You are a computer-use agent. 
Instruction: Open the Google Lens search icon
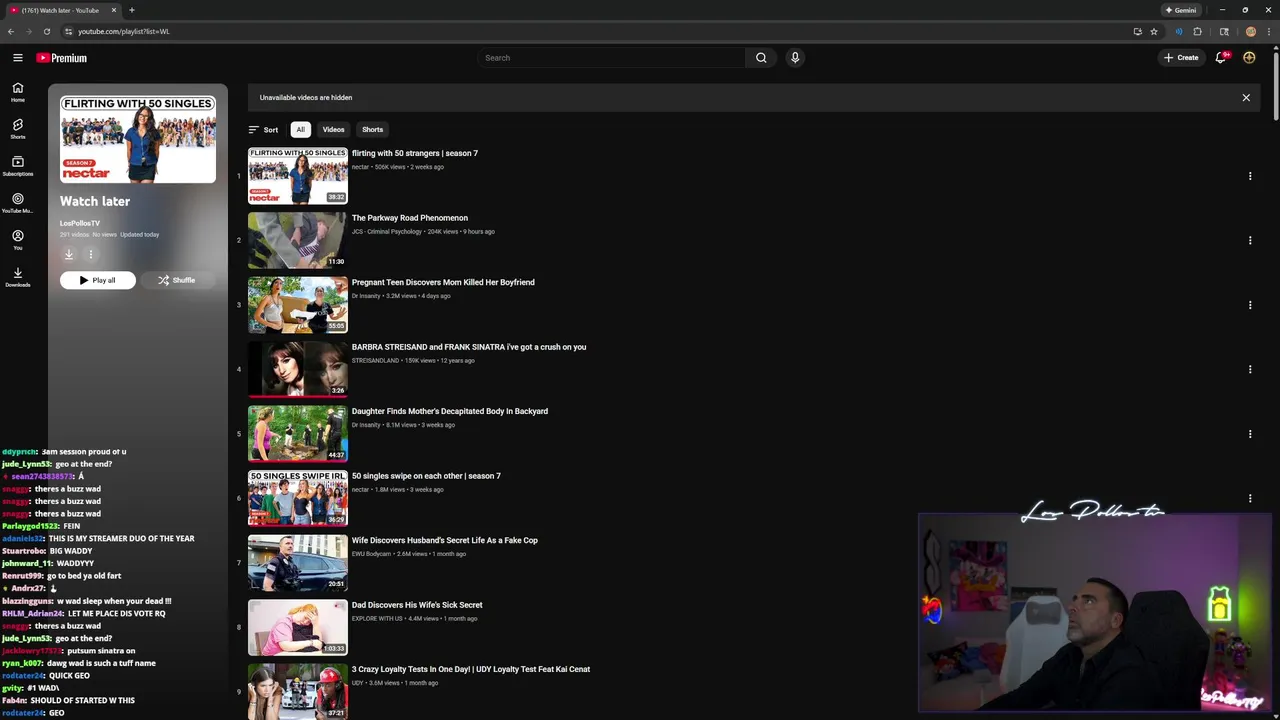click(1224, 31)
